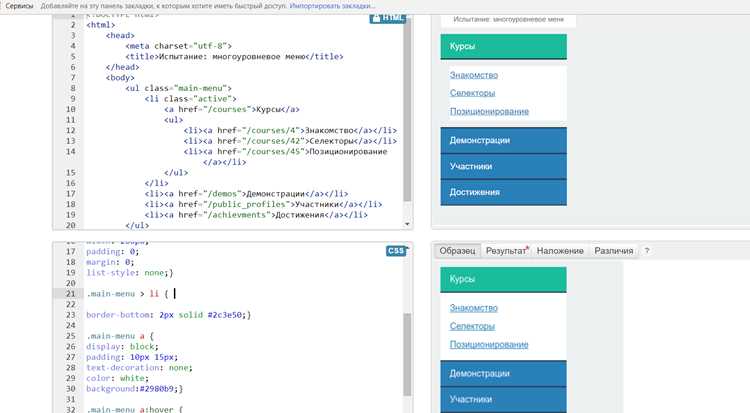Click Сервисы in the bookmarks bar
The image size is (750, 413).
[19, 6]
